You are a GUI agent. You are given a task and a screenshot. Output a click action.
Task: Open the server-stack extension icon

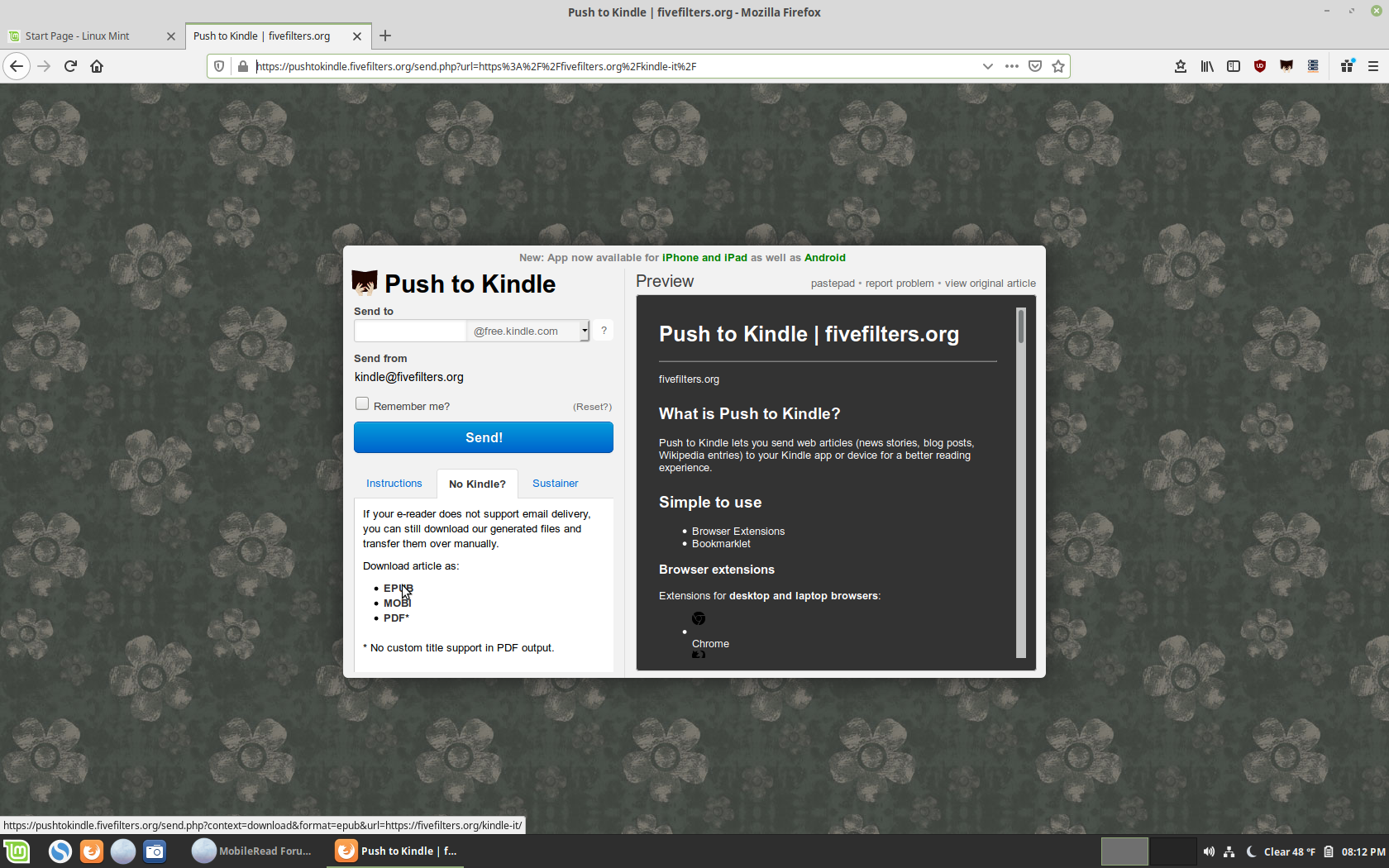coord(1313,66)
